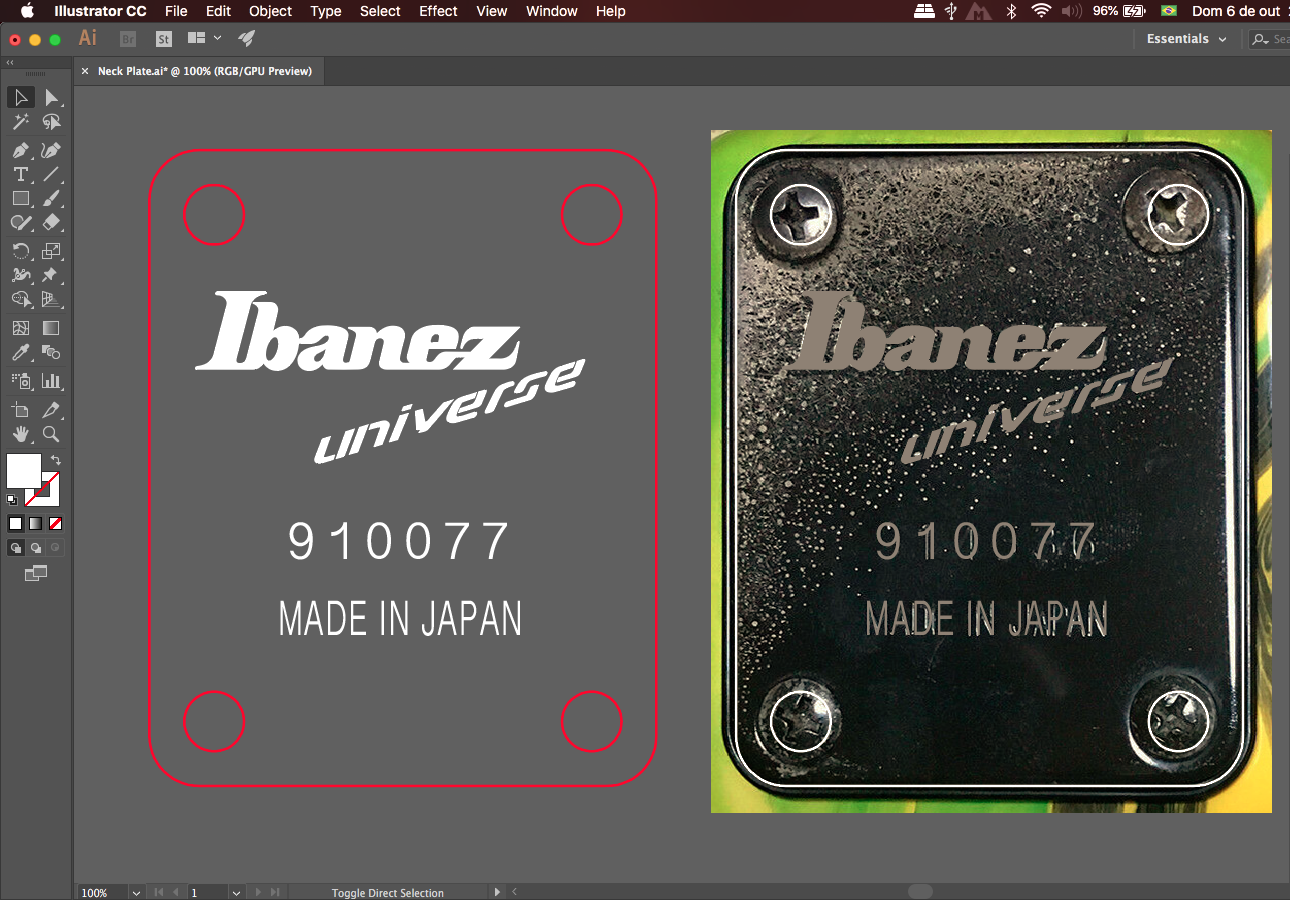
Task: Open the Effect menu
Action: pyautogui.click(x=438, y=11)
